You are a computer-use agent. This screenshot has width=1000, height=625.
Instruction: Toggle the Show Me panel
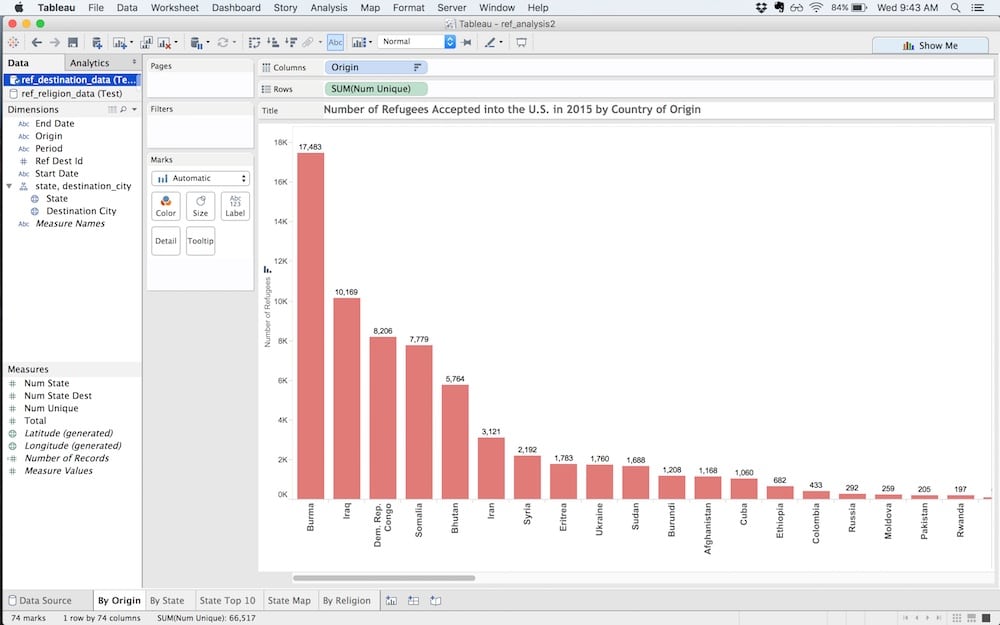click(929, 44)
